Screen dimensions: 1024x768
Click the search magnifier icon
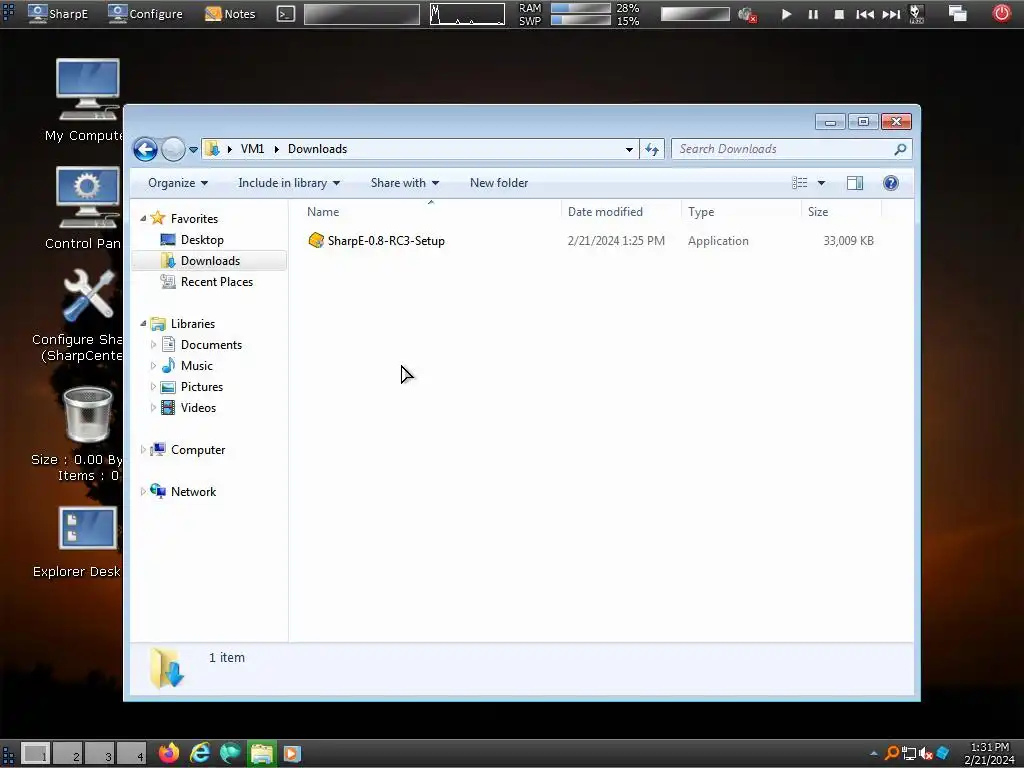[x=901, y=149]
